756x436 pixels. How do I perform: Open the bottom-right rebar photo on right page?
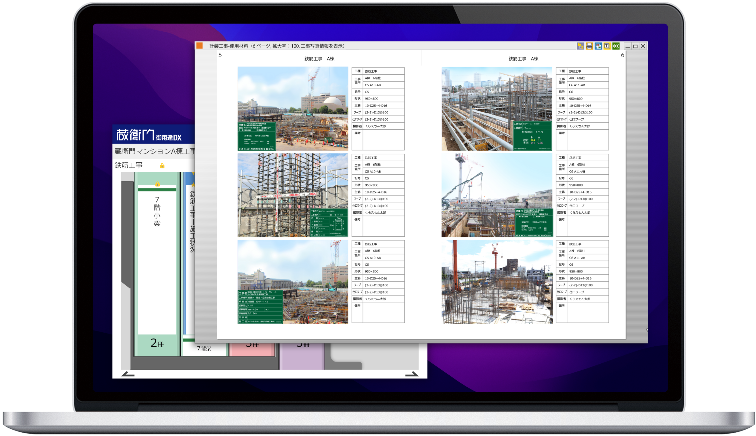click(497, 281)
